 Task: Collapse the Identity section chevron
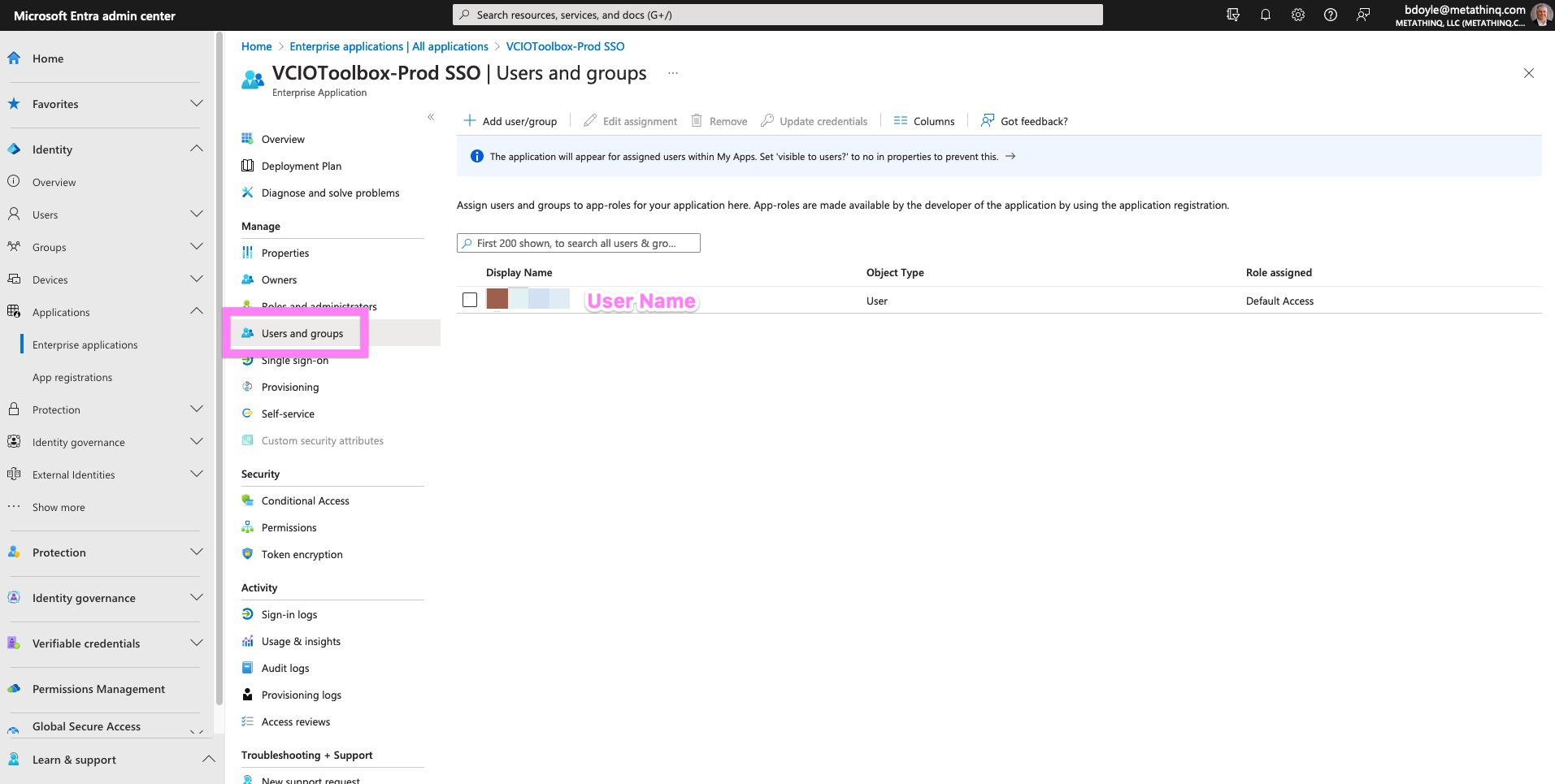[x=196, y=149]
